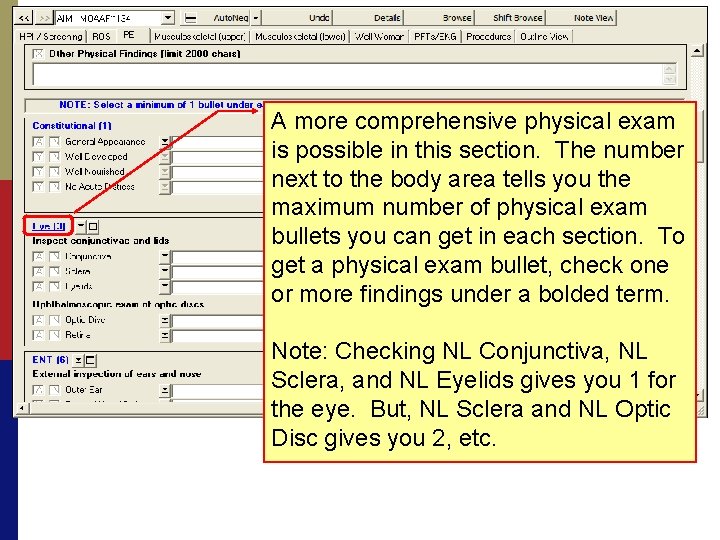Open the PFTs/EKG tab

pyautogui.click(x=435, y=36)
